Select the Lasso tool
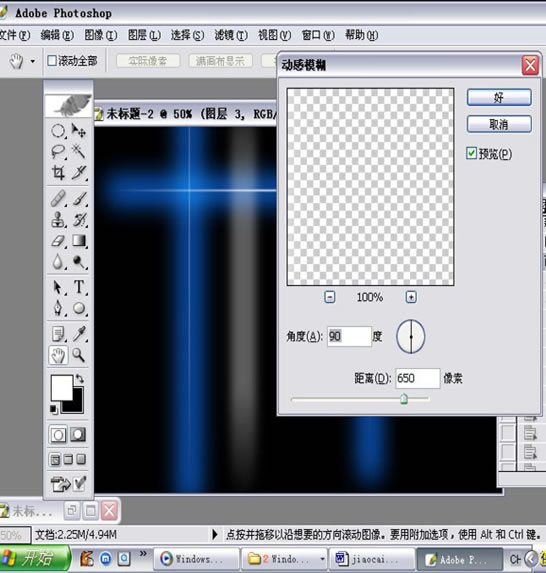 [58, 151]
